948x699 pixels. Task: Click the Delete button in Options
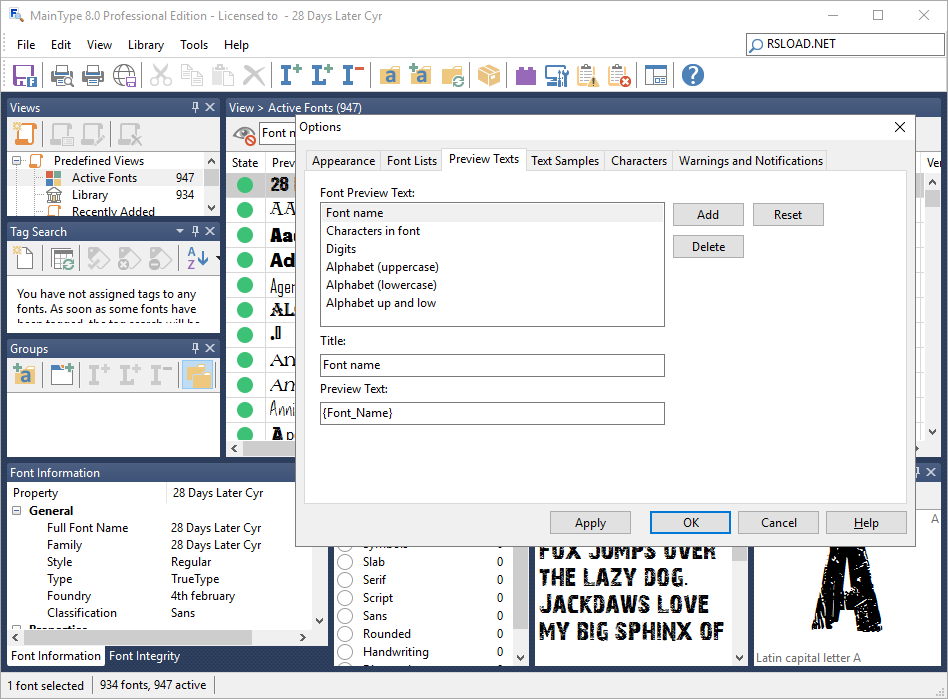coord(708,247)
